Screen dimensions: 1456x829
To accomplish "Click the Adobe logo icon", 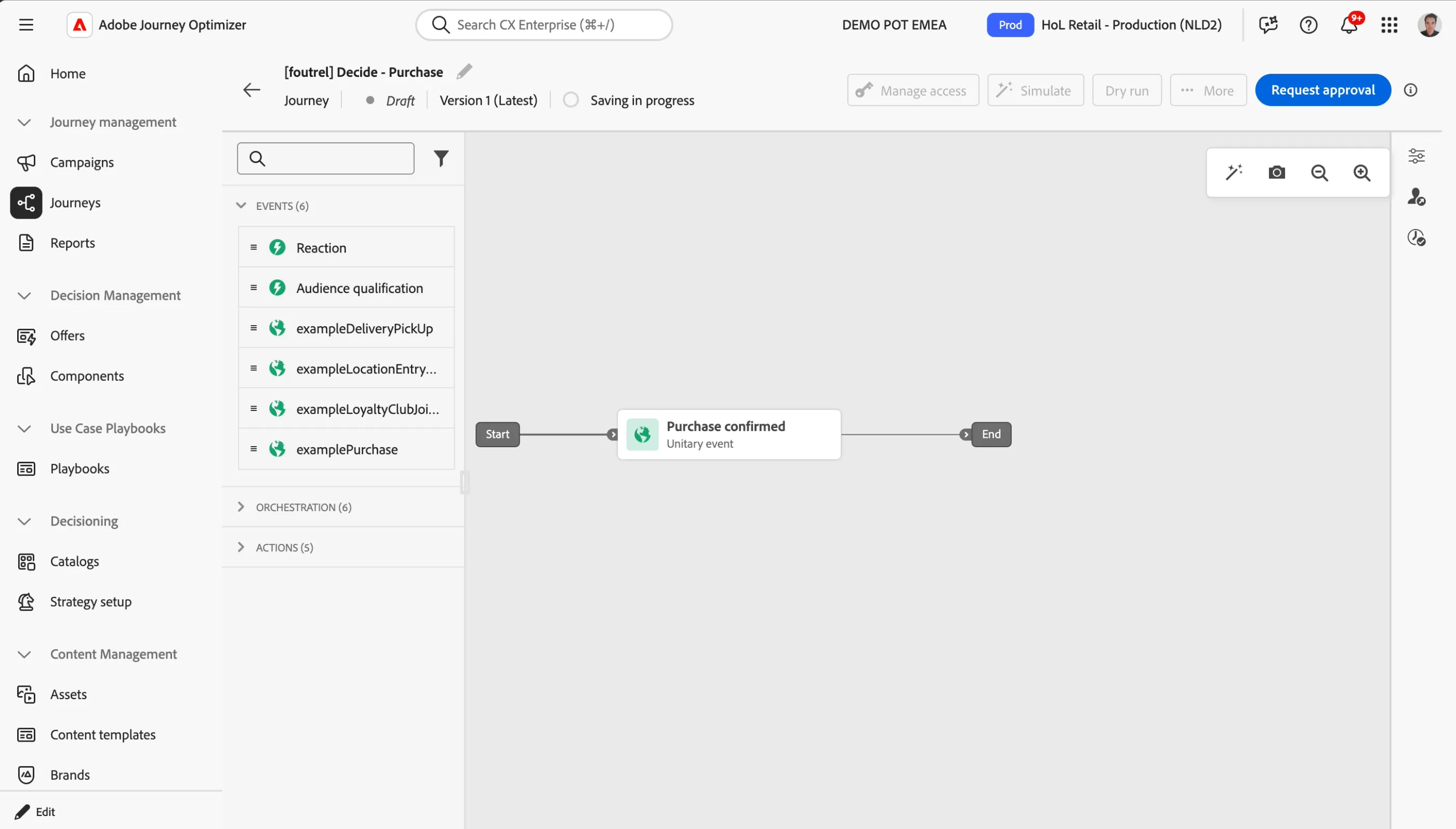I will click(80, 25).
